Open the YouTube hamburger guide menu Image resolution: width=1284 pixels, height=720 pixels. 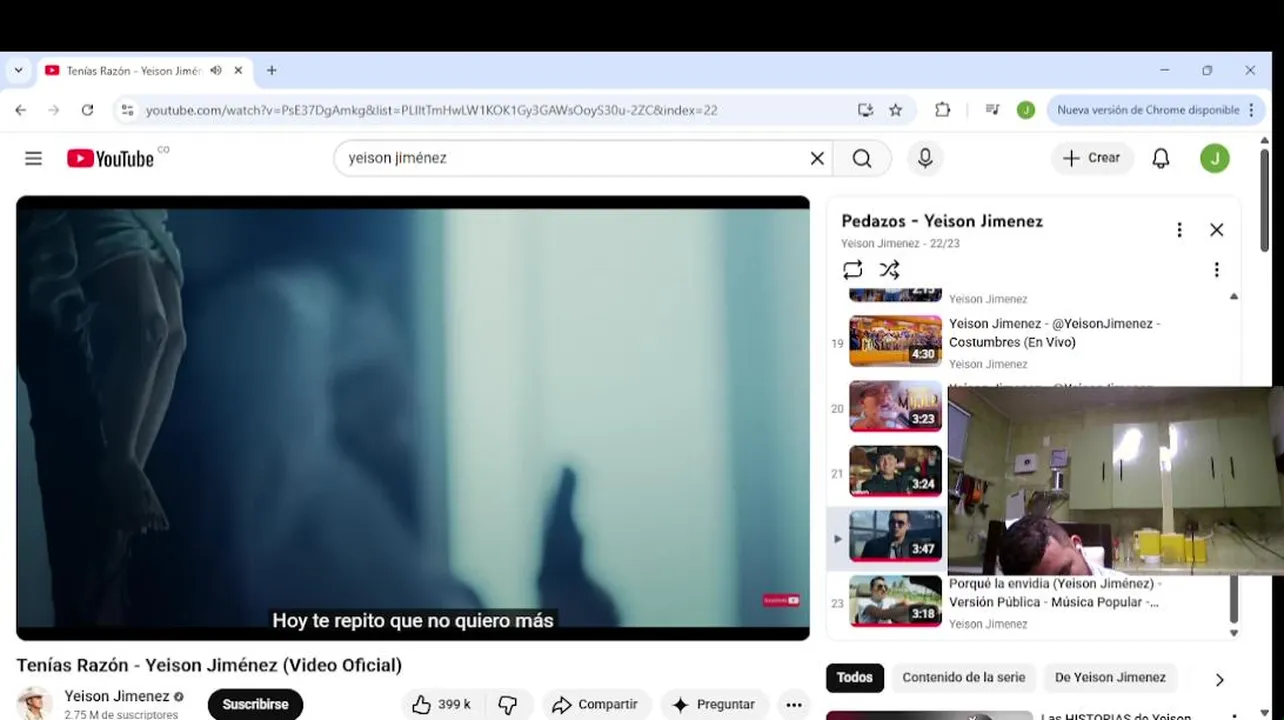[x=33, y=158]
